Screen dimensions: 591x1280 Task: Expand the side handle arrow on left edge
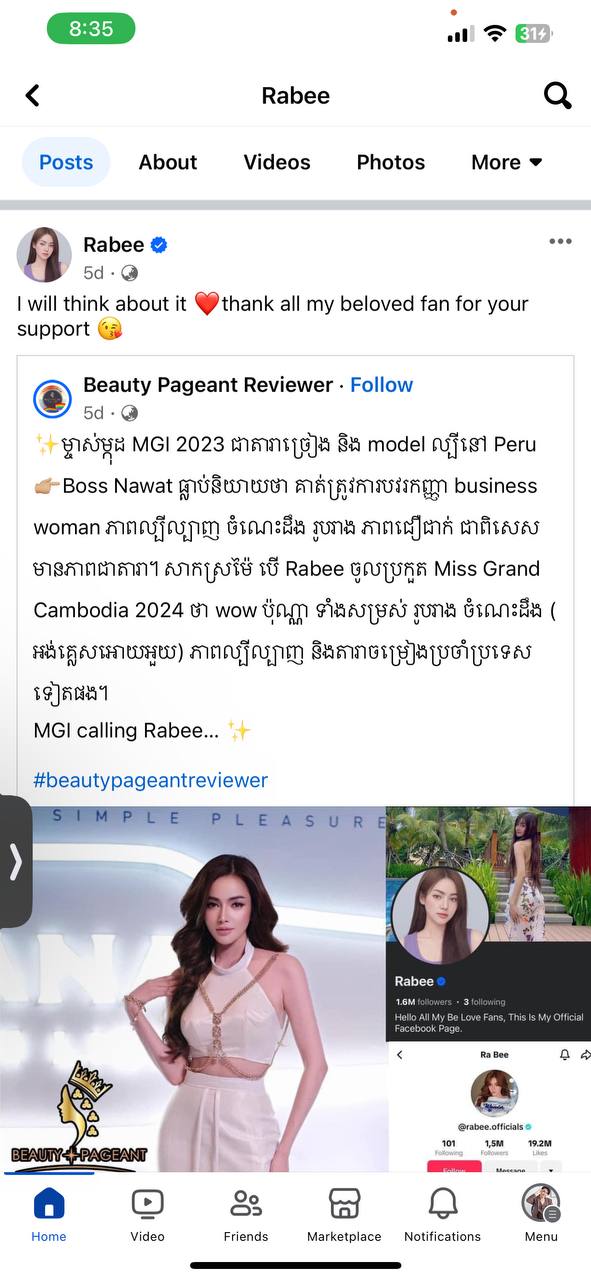click(x=15, y=861)
